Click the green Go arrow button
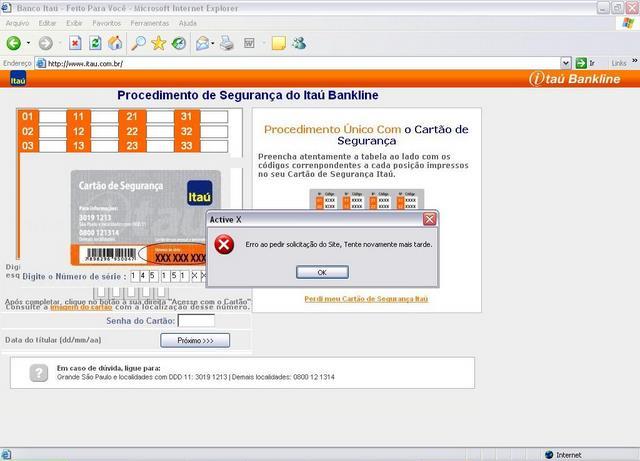Screen dimensions: 640x461 pyautogui.click(x=581, y=63)
